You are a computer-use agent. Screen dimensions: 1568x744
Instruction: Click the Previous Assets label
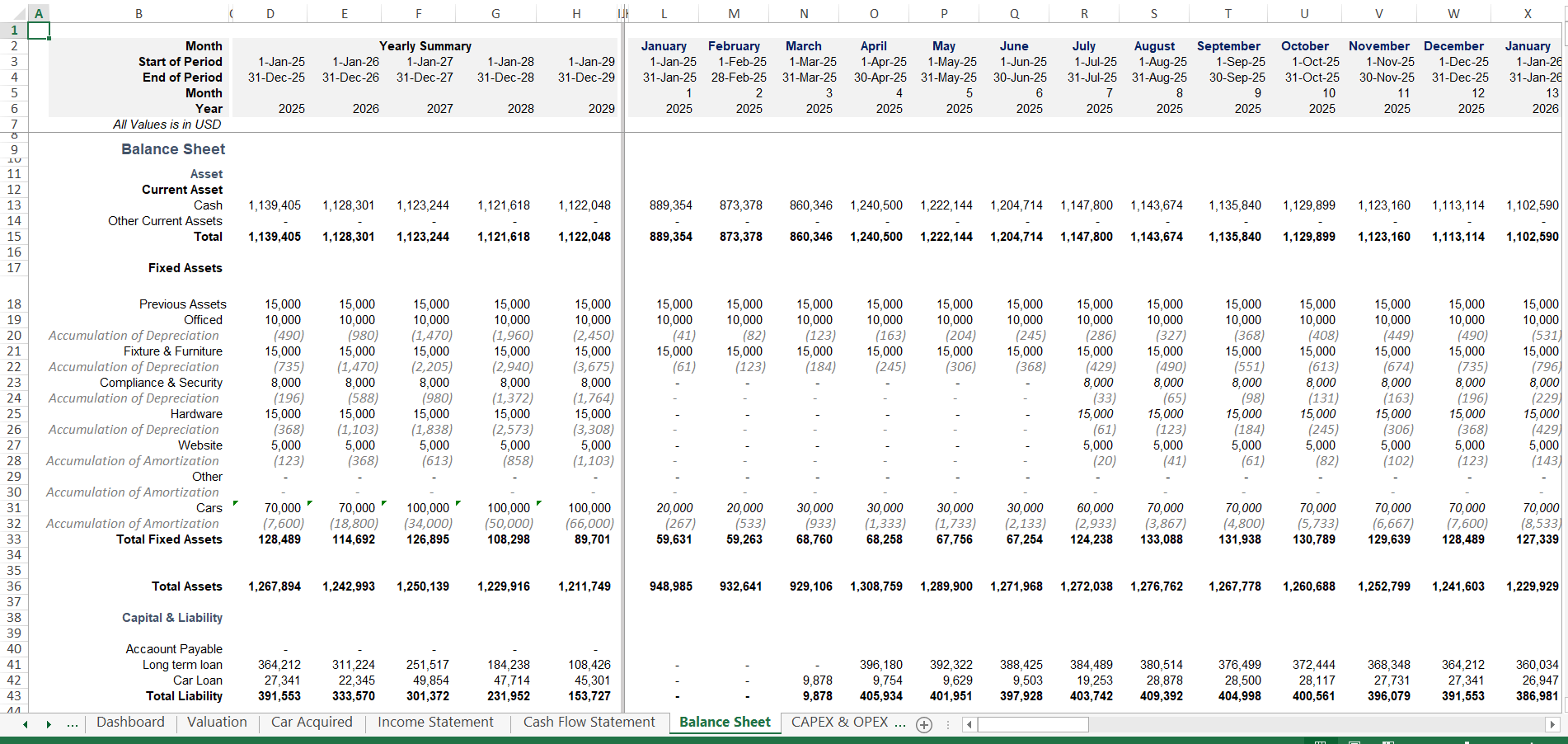click(182, 304)
